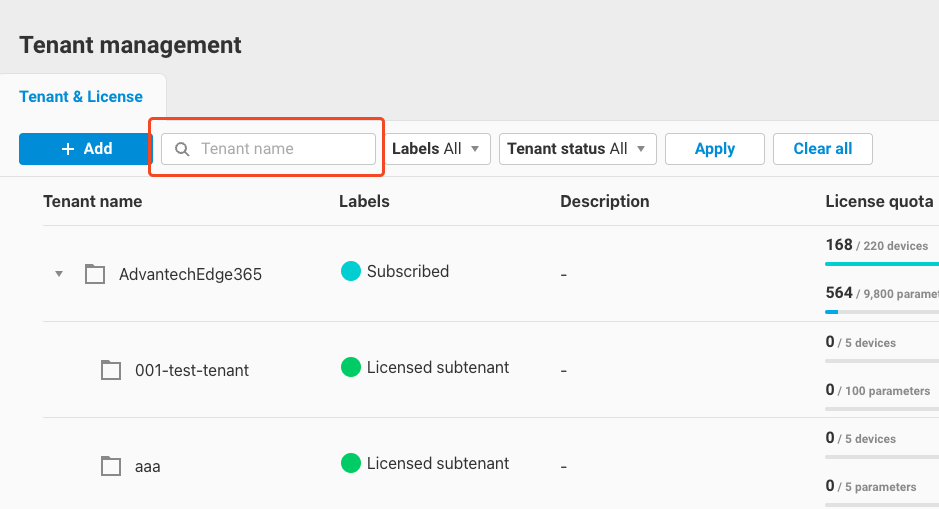Viewport: 939px width, 509px height.
Task: Click 001-test-tenant folder icon
Action: pos(111,370)
